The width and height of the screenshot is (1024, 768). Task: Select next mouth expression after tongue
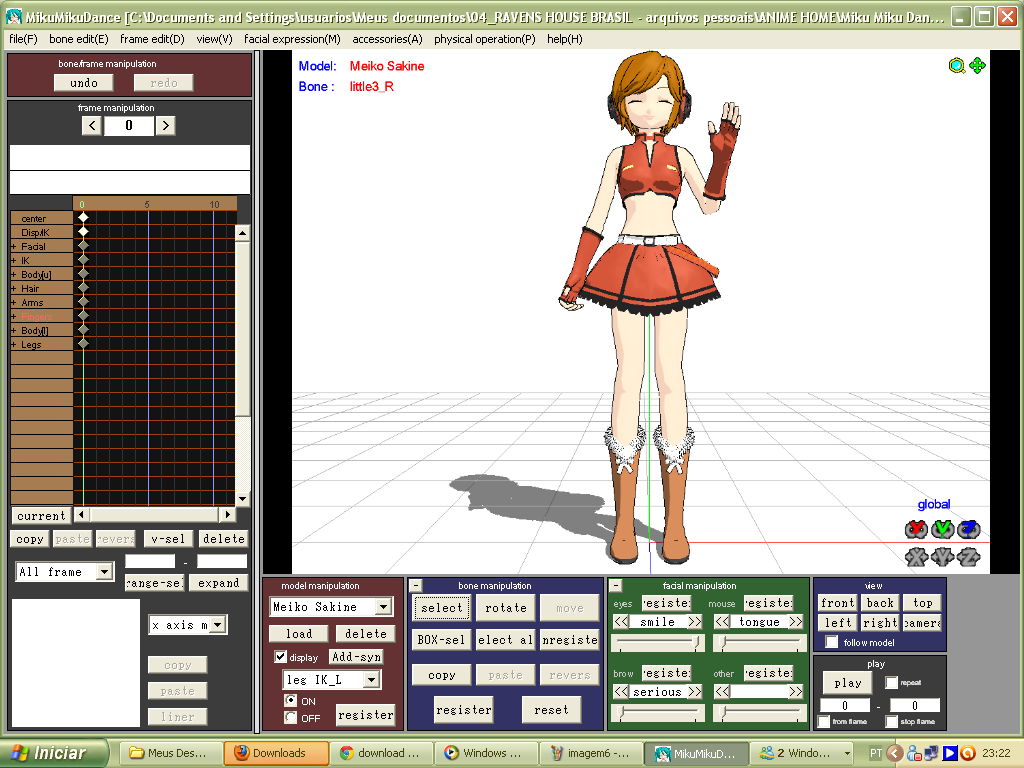coord(795,622)
